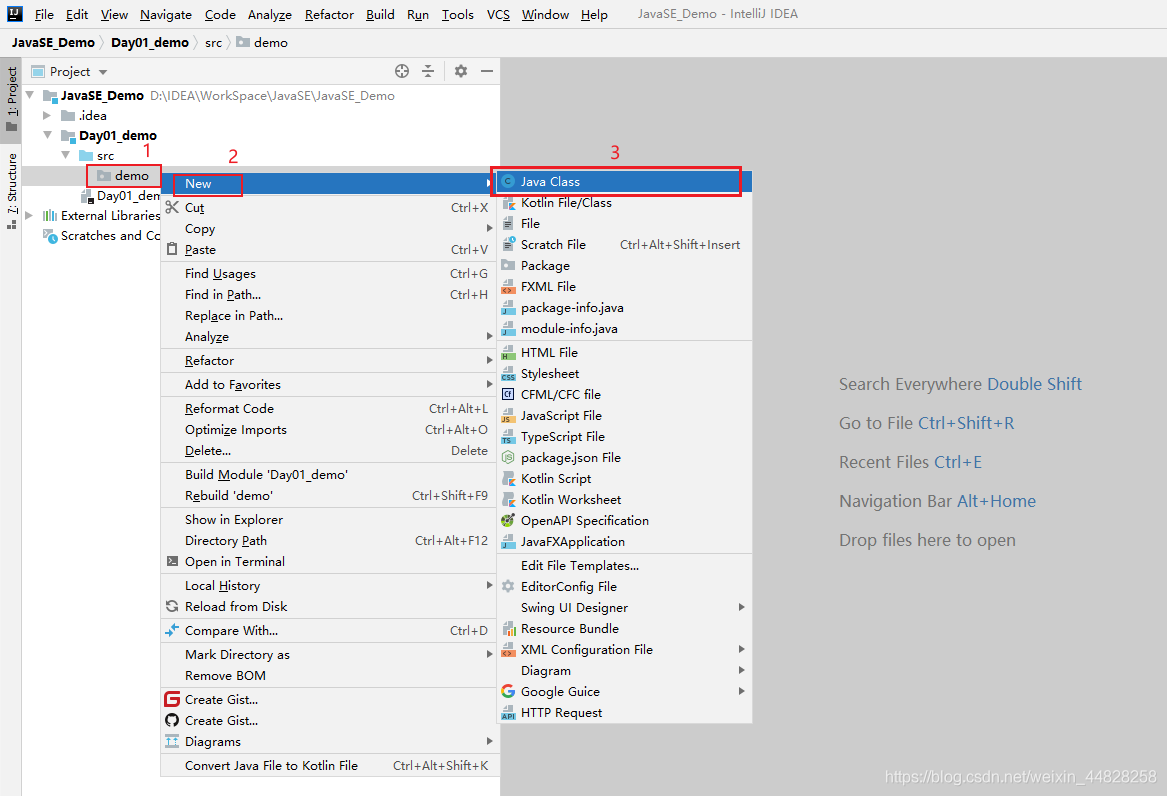Click the Compare With arrows icon
1167x796 pixels.
point(172,630)
